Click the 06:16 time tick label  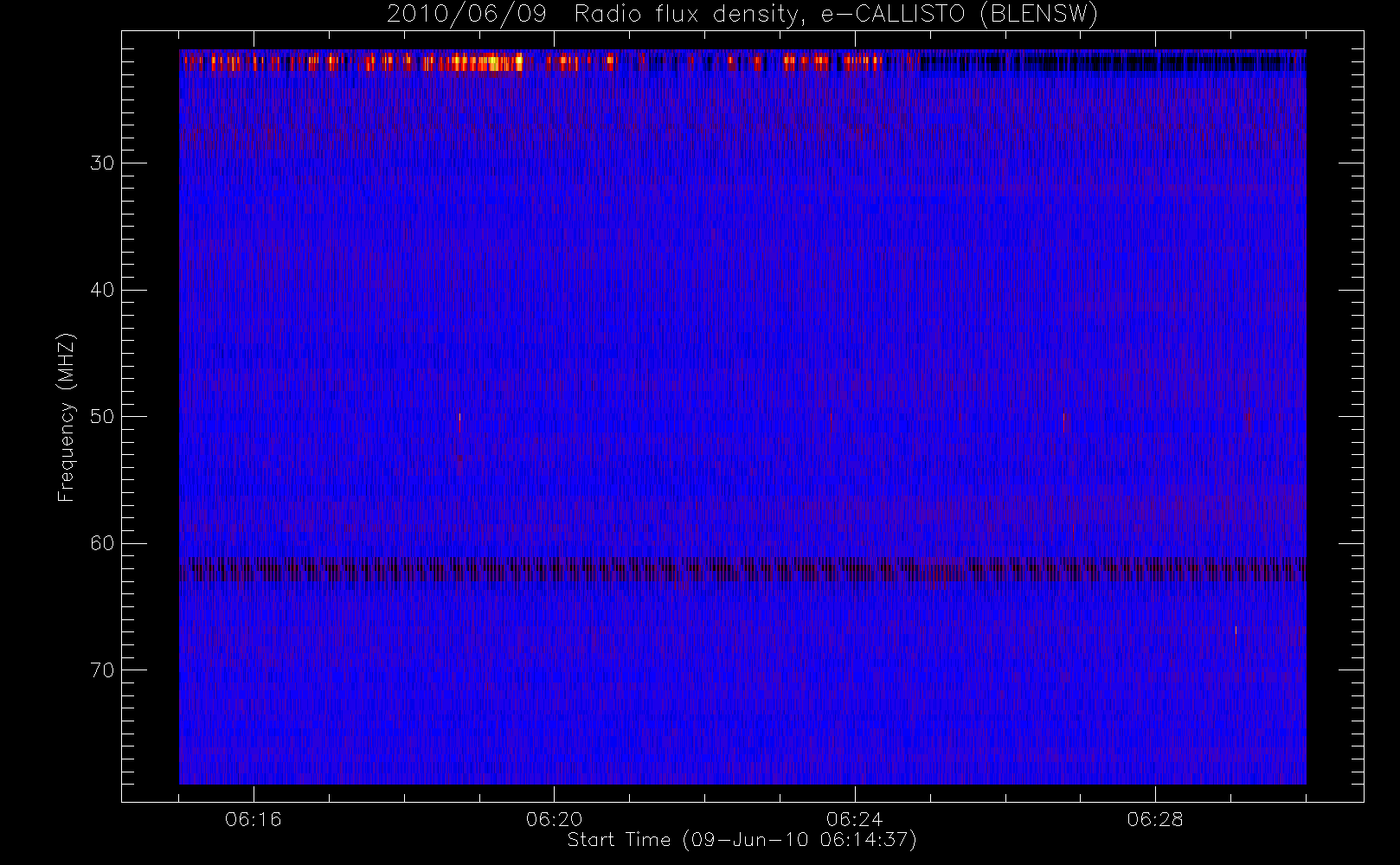tap(254, 819)
